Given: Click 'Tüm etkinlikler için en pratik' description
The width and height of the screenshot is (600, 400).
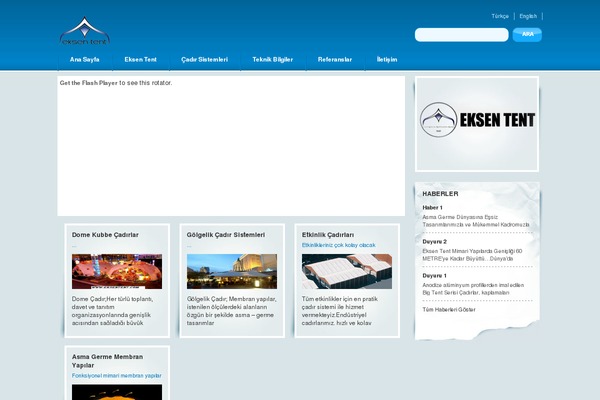Looking at the screenshot, I should click(x=340, y=311).
